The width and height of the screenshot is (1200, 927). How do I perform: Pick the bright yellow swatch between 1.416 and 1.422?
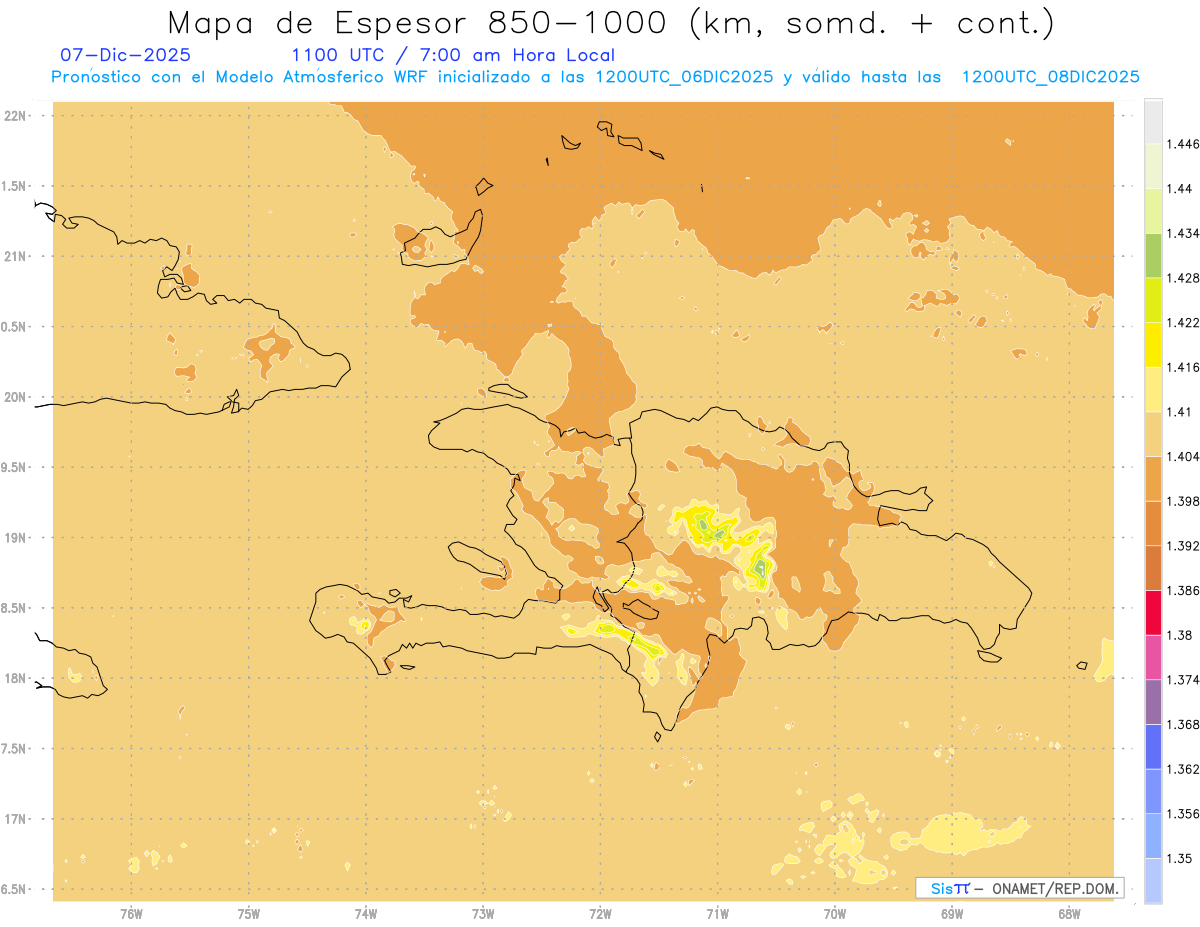[1153, 345]
